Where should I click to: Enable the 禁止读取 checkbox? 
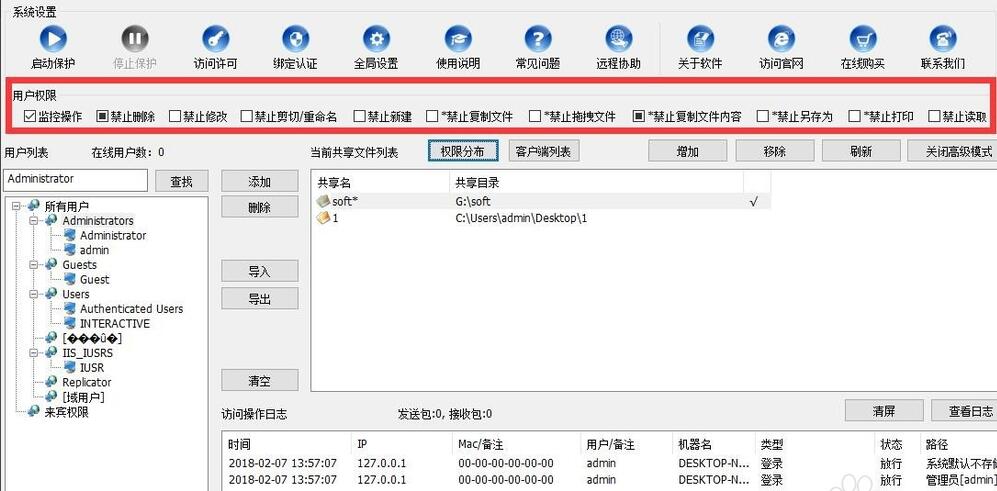[x=934, y=116]
